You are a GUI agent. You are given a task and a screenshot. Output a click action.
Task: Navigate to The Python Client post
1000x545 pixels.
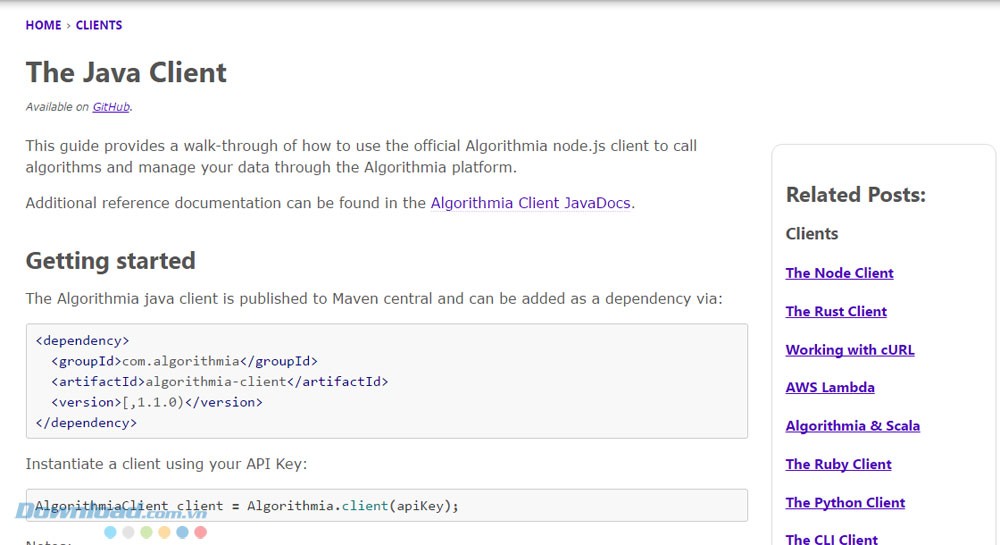click(845, 502)
